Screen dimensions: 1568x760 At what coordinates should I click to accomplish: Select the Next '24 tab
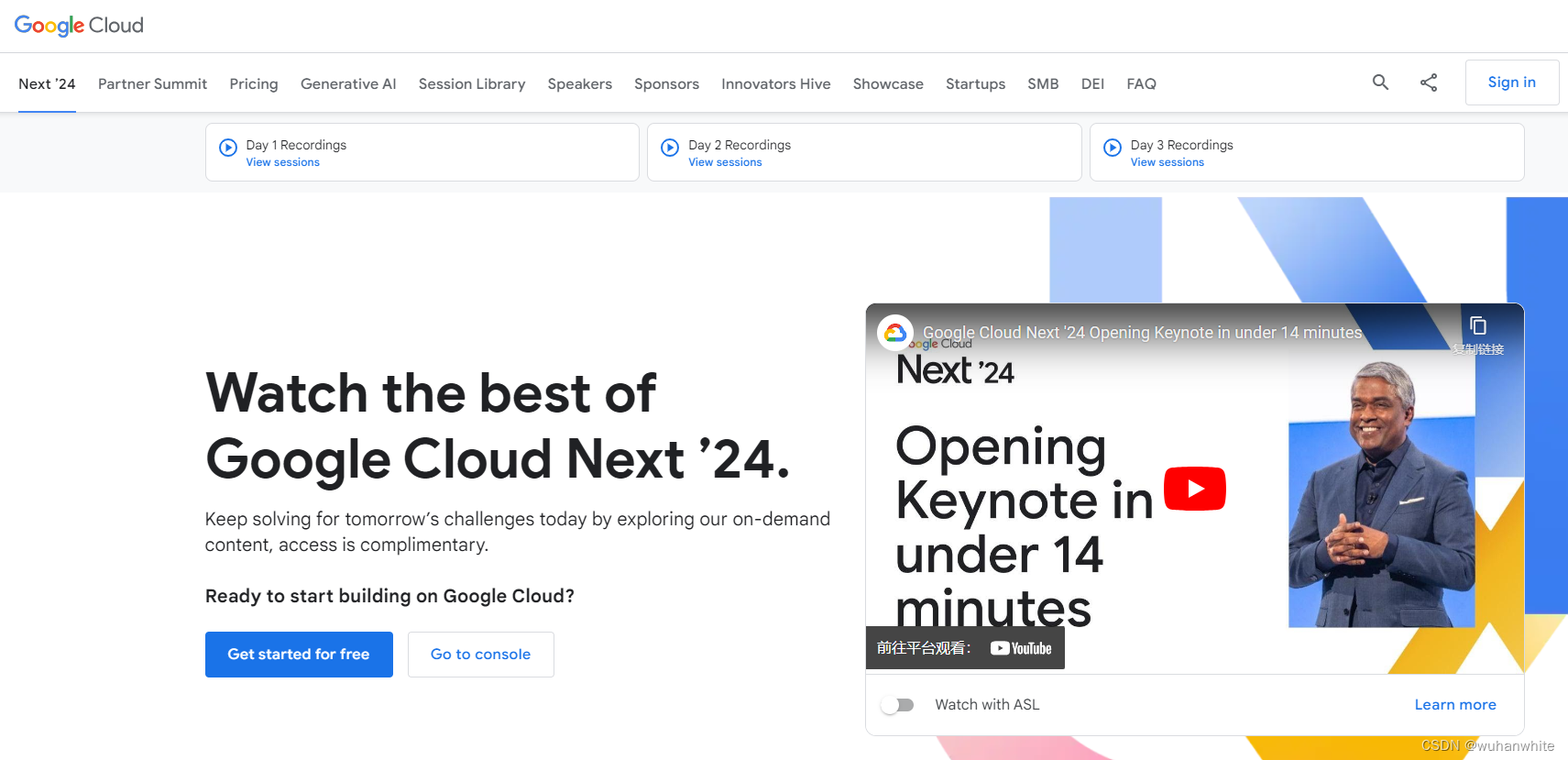pyautogui.click(x=47, y=83)
